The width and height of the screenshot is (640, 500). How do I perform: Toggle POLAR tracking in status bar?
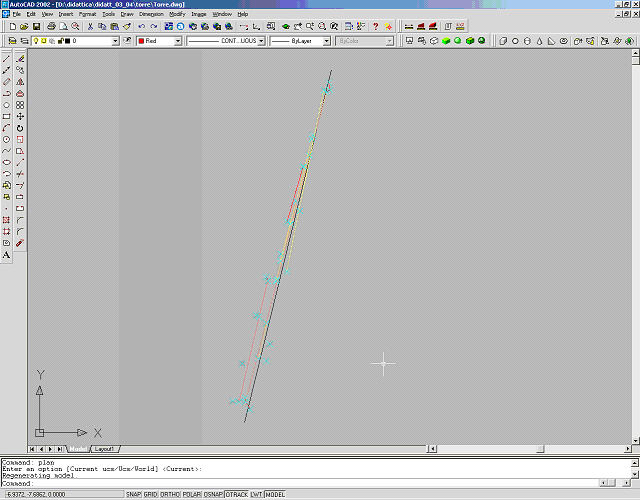point(191,494)
